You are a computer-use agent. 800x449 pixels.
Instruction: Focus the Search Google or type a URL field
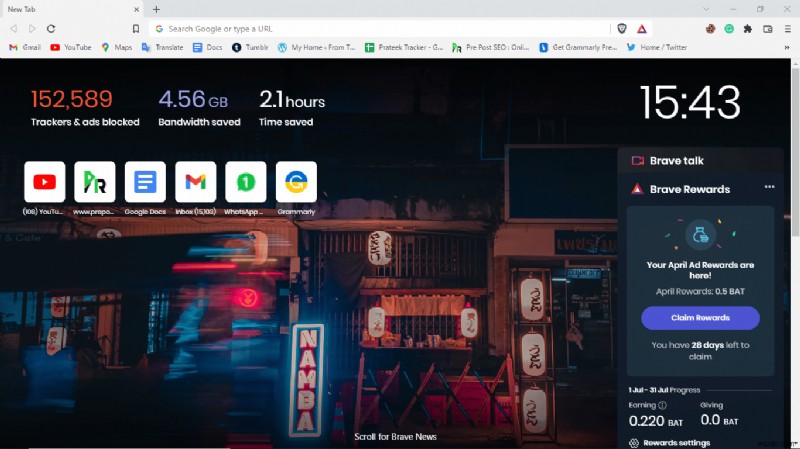(380, 29)
